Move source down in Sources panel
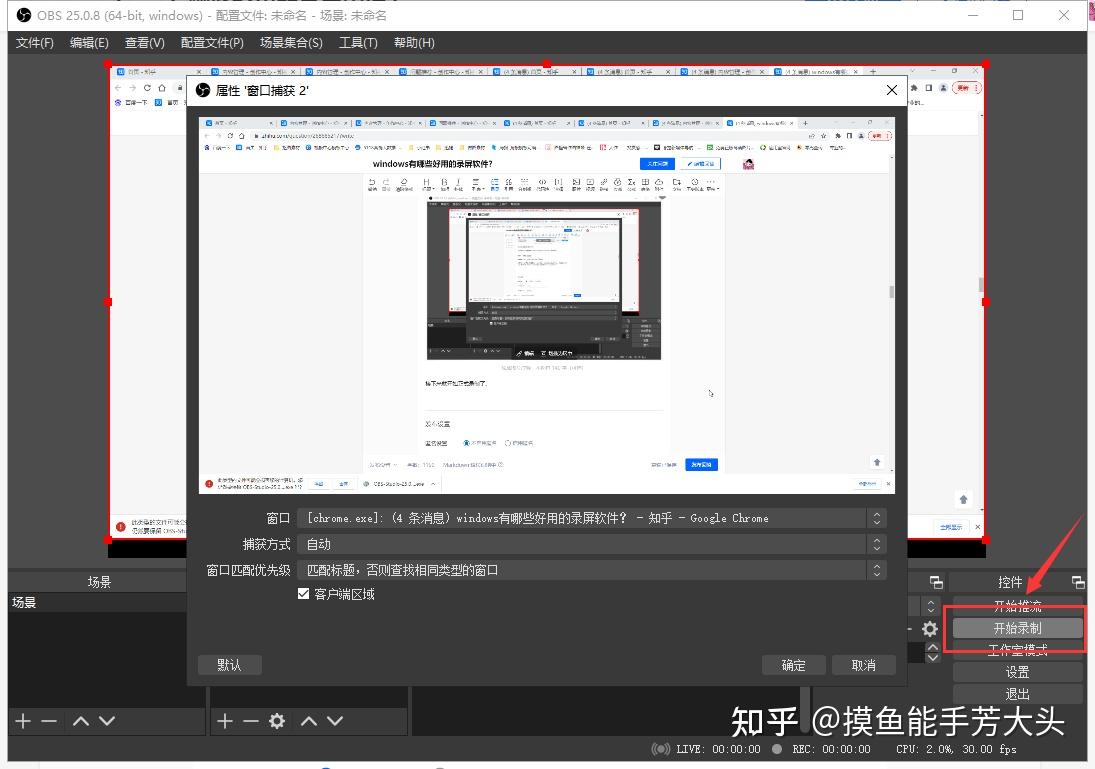1095x769 pixels. click(x=335, y=721)
